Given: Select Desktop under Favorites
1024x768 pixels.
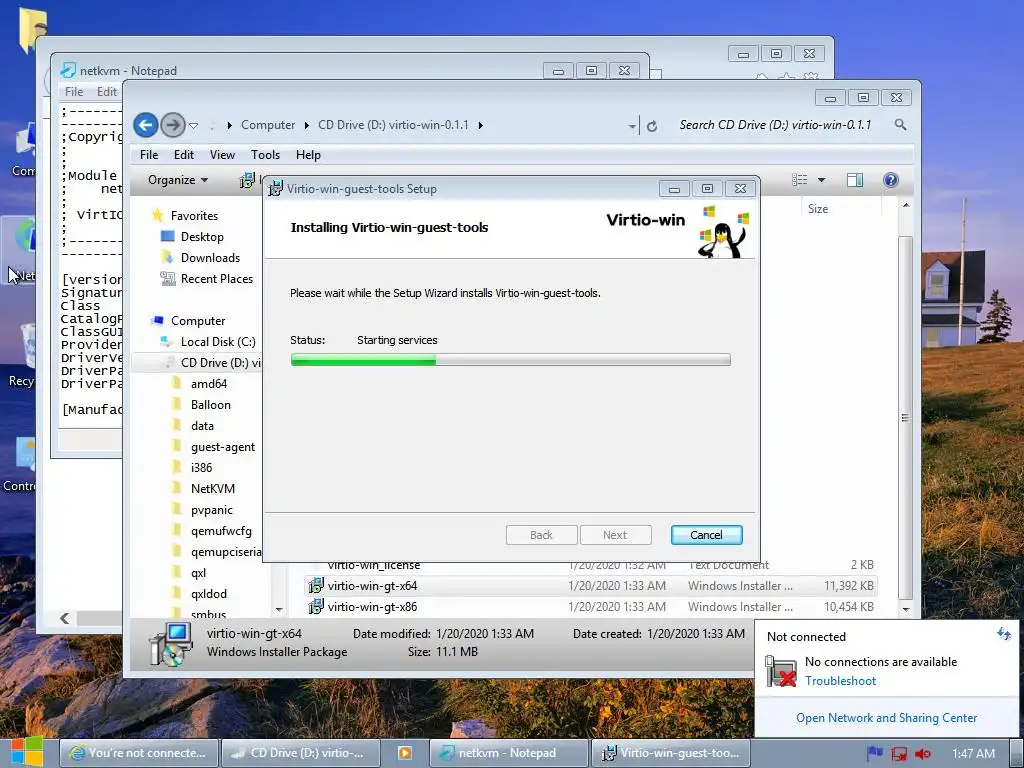Looking at the screenshot, I should click(x=202, y=236).
